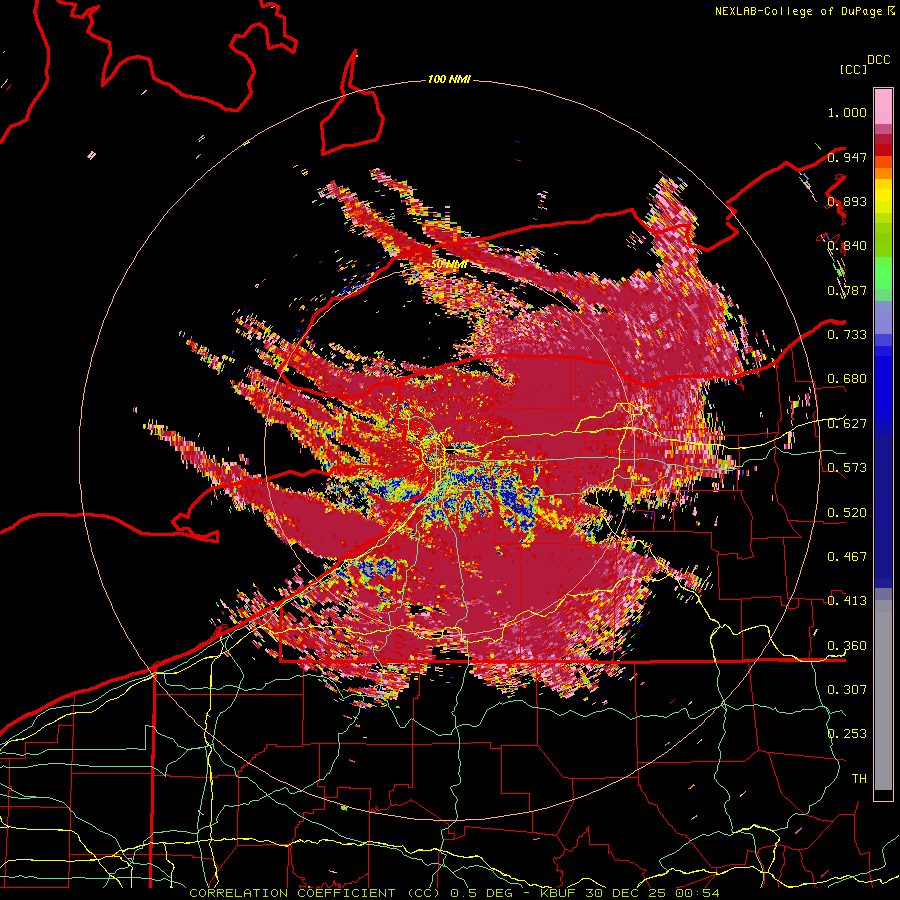Click the DCC label above the color scale
The image size is (900, 900).
tap(878, 60)
